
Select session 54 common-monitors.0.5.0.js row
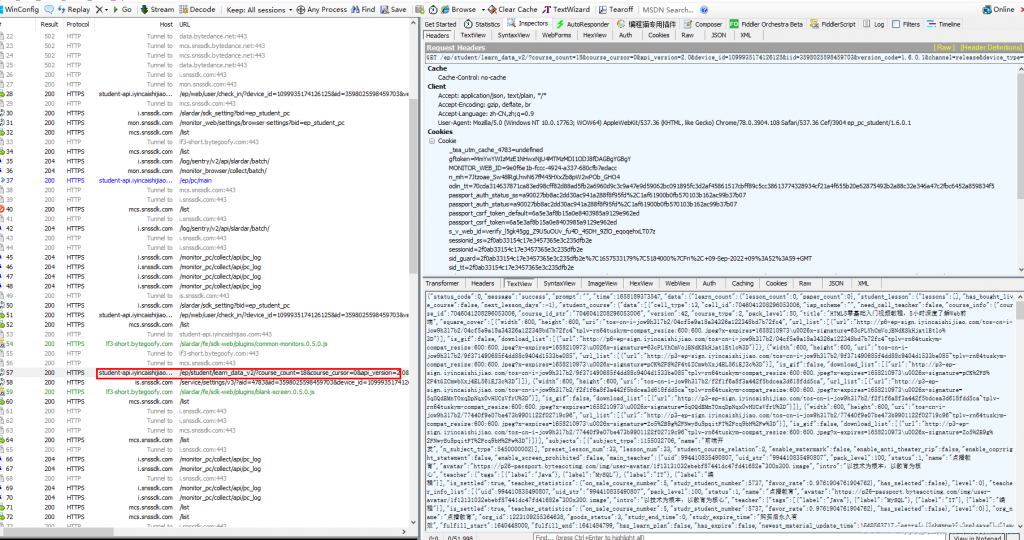point(204,343)
